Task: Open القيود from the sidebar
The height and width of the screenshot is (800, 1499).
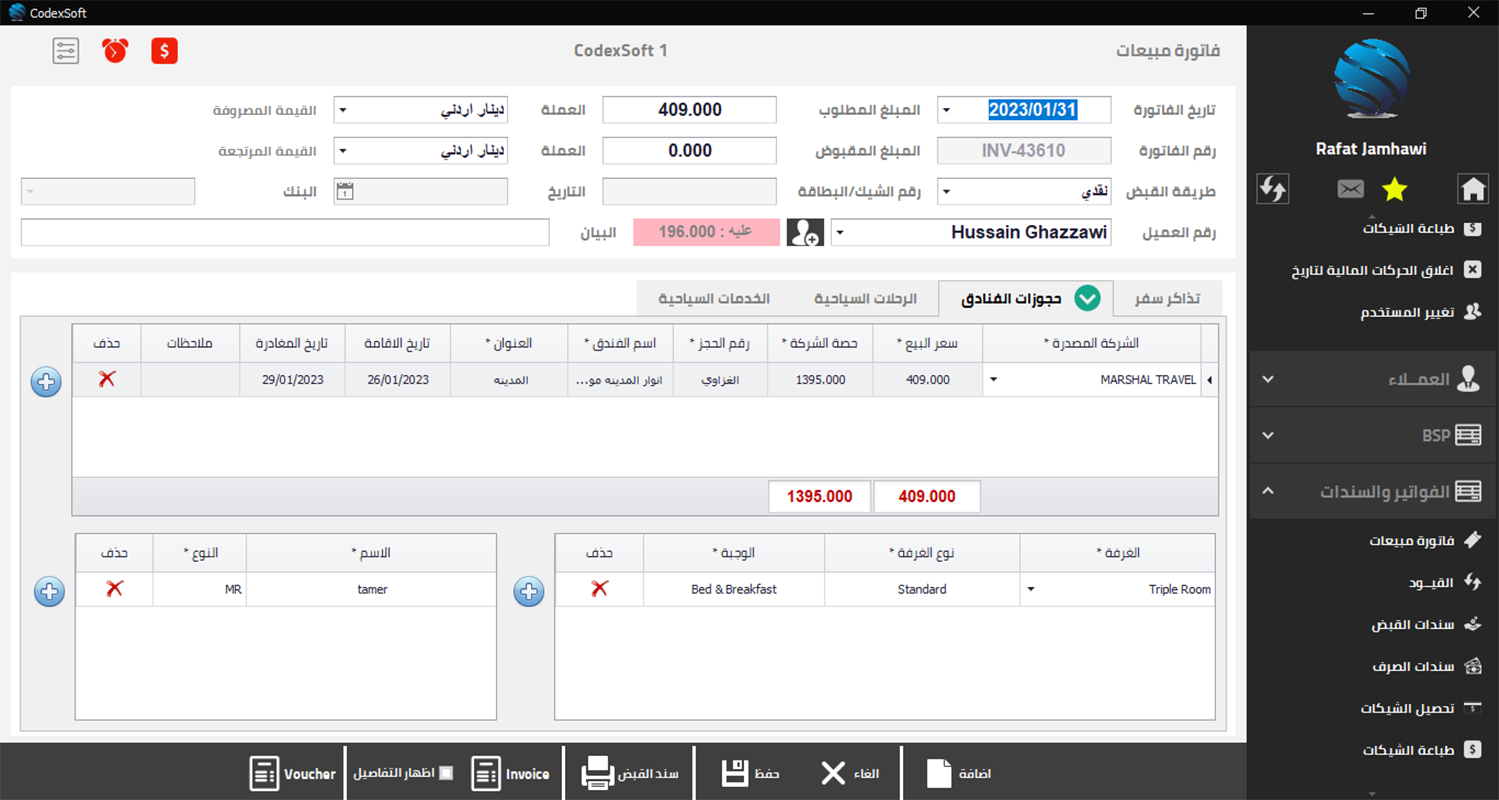Action: (1445, 581)
